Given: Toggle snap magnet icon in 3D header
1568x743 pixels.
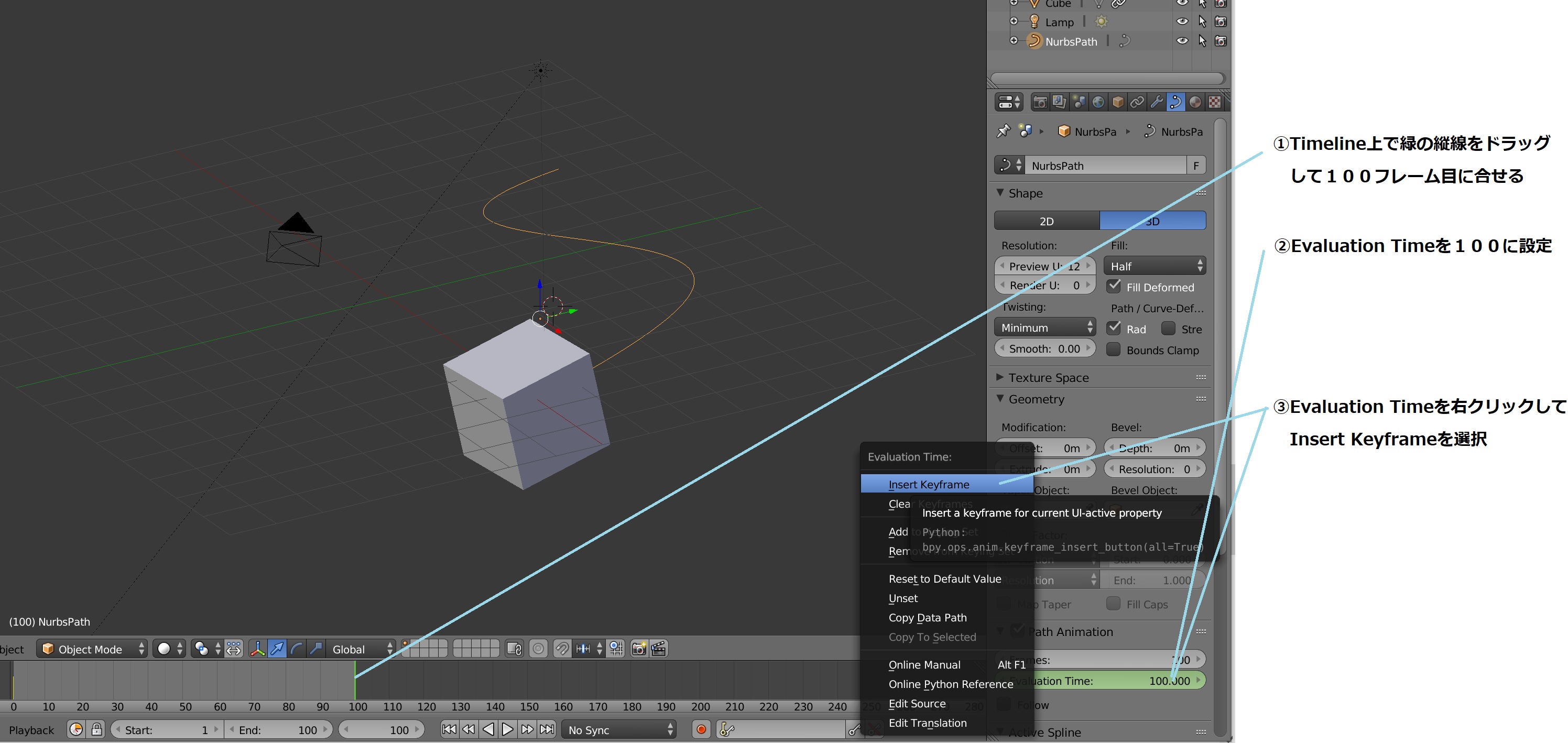Looking at the screenshot, I should point(562,649).
